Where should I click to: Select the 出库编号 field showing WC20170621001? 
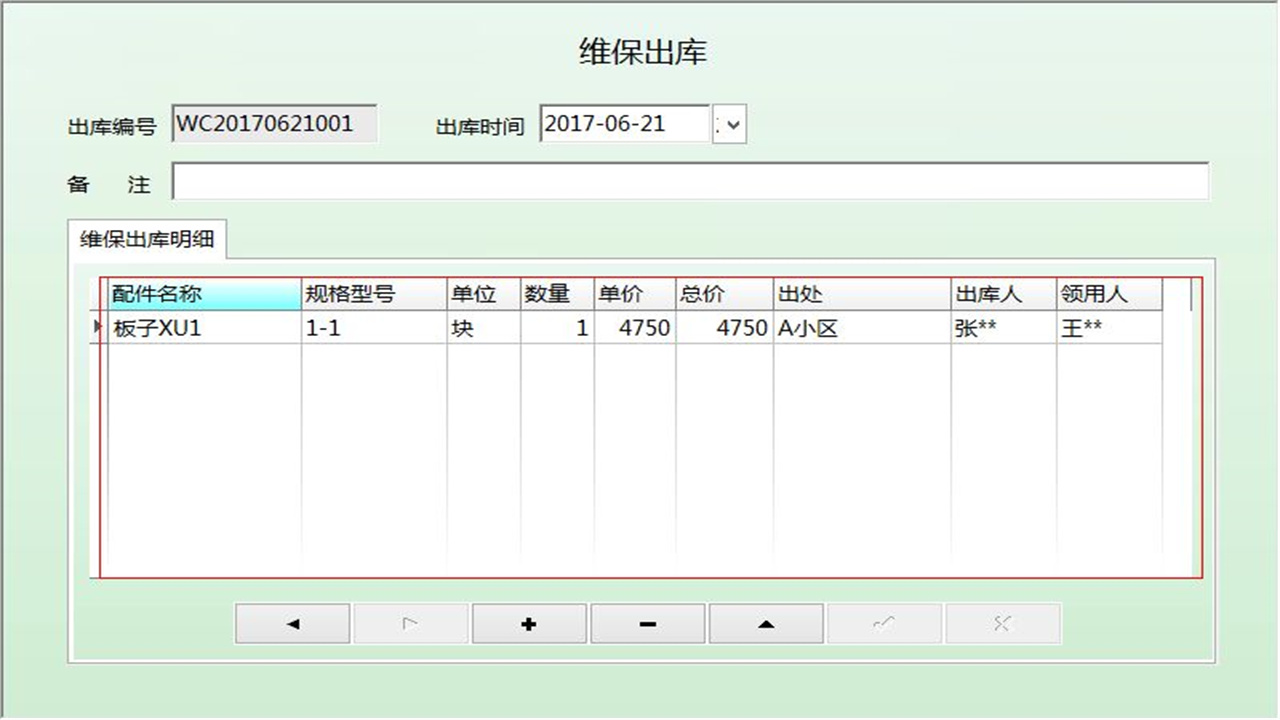point(274,122)
